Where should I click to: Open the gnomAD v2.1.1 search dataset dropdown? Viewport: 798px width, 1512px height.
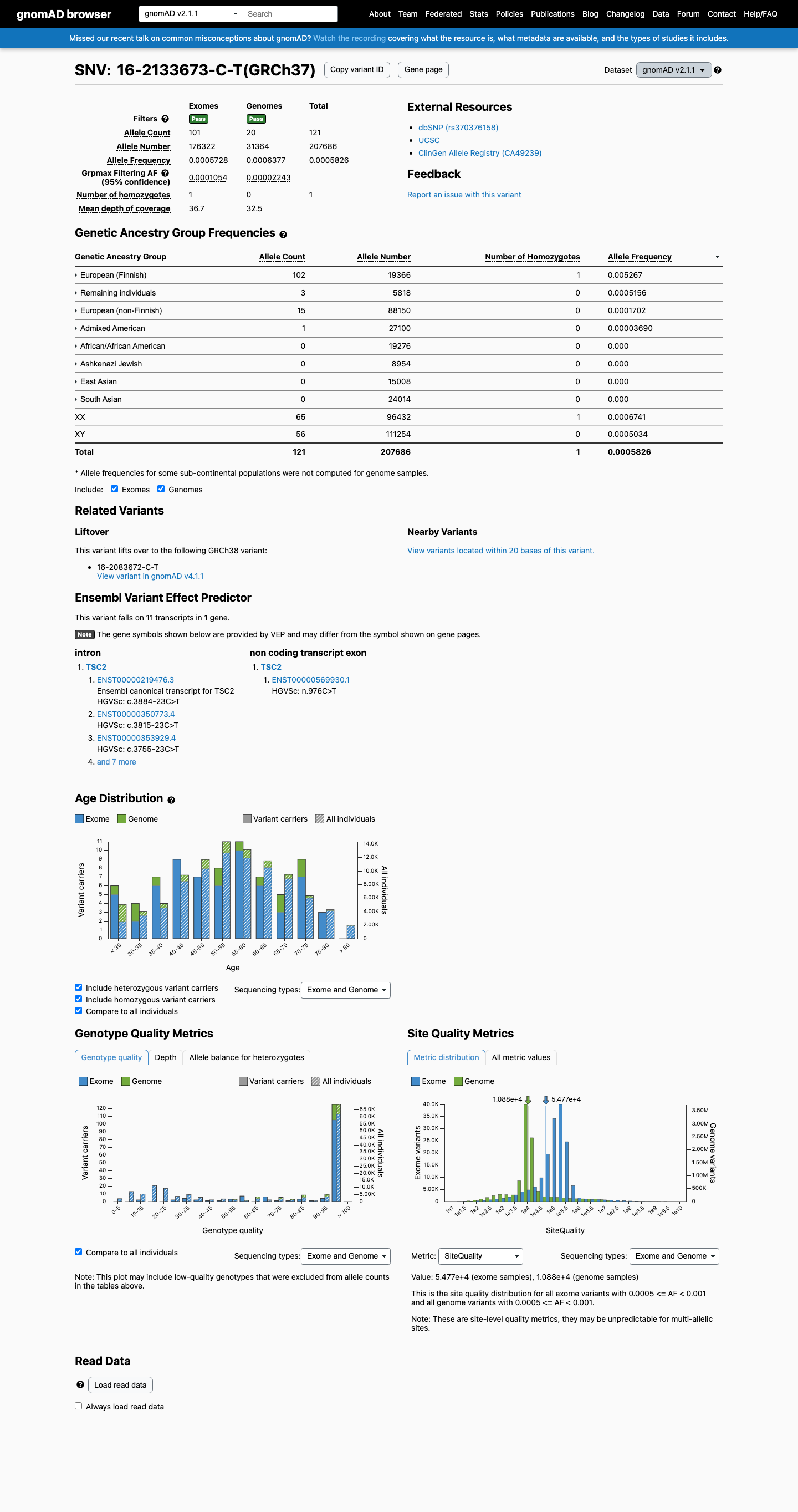[x=190, y=13]
